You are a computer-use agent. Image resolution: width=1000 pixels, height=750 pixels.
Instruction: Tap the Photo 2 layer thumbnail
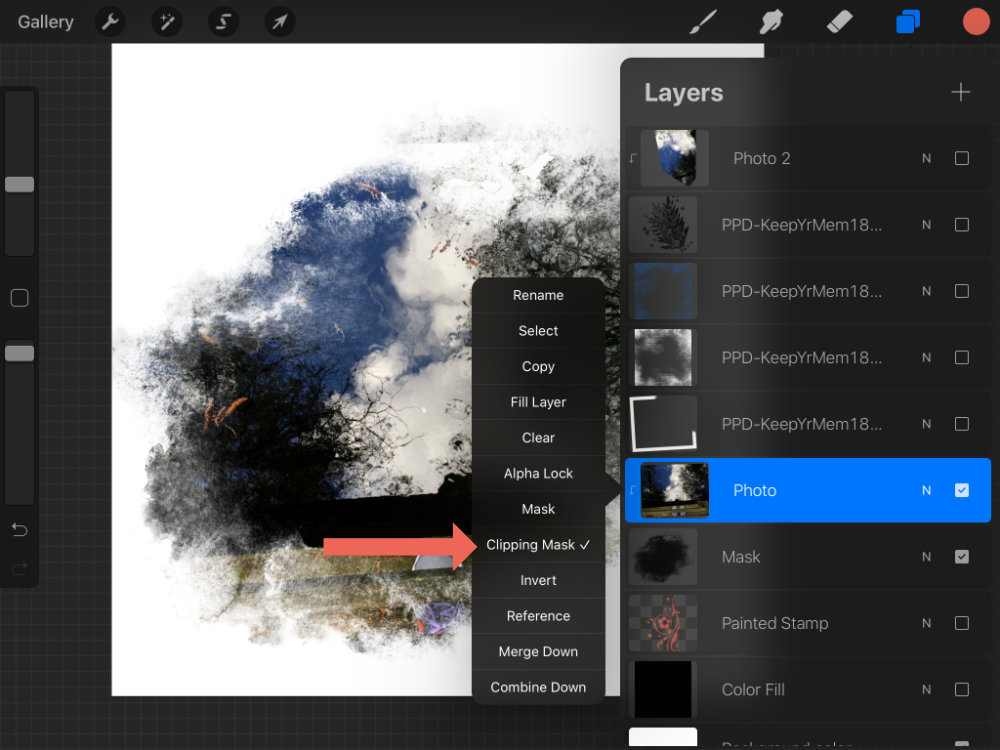pos(674,158)
